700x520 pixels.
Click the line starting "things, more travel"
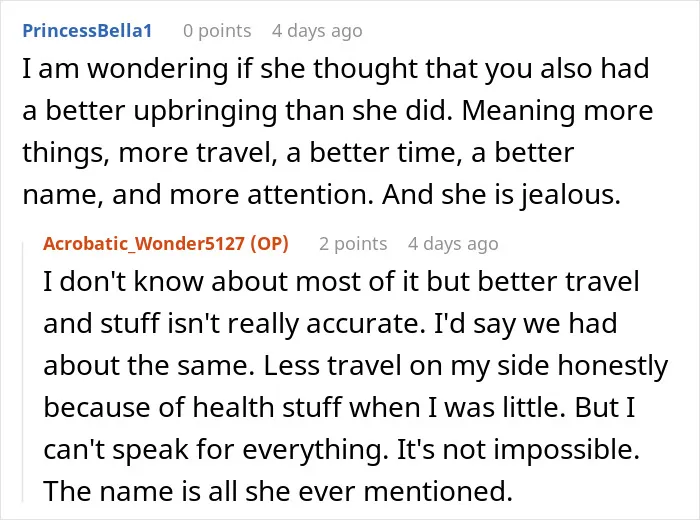[298, 153]
